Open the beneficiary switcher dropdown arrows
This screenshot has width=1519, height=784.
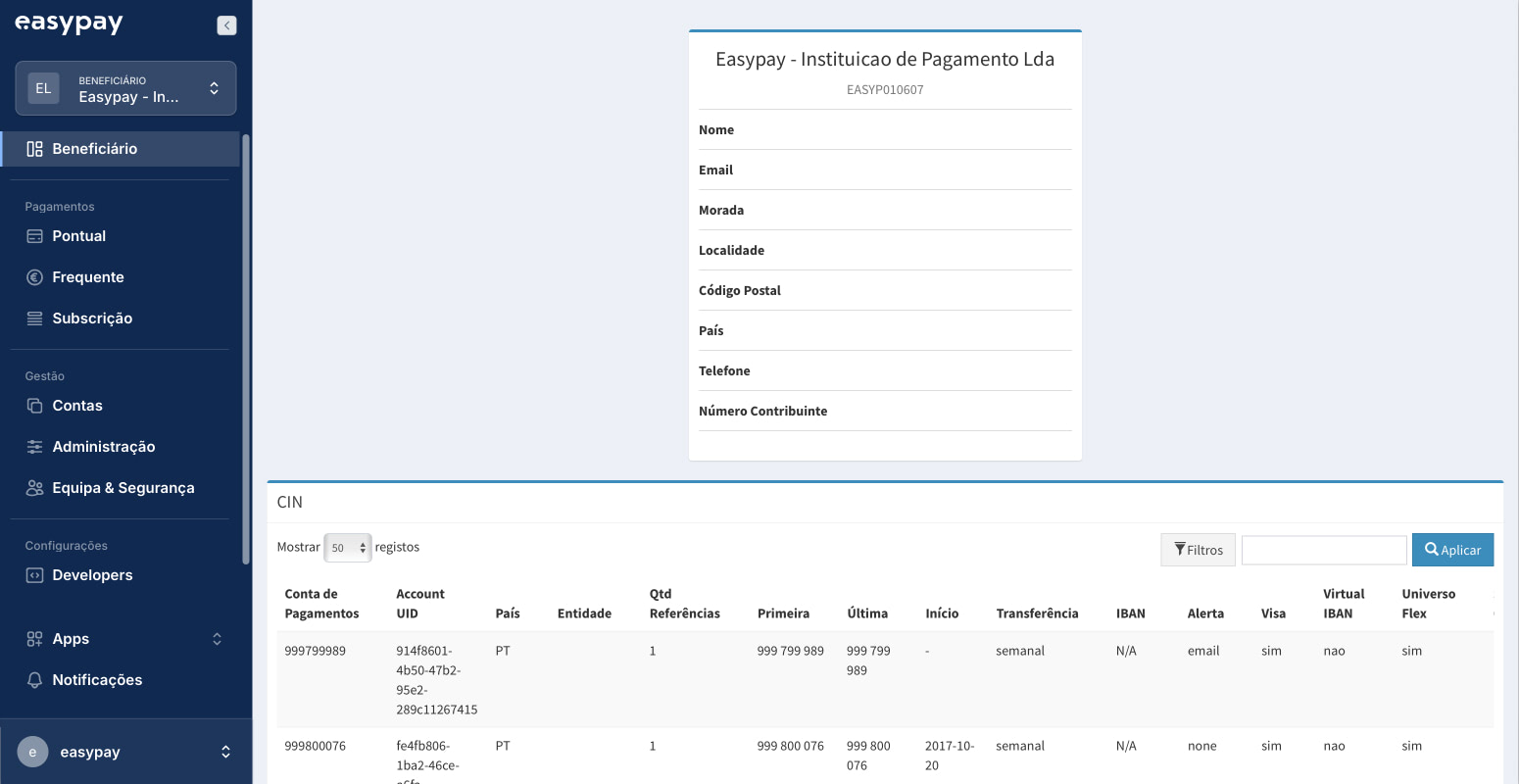(215, 88)
